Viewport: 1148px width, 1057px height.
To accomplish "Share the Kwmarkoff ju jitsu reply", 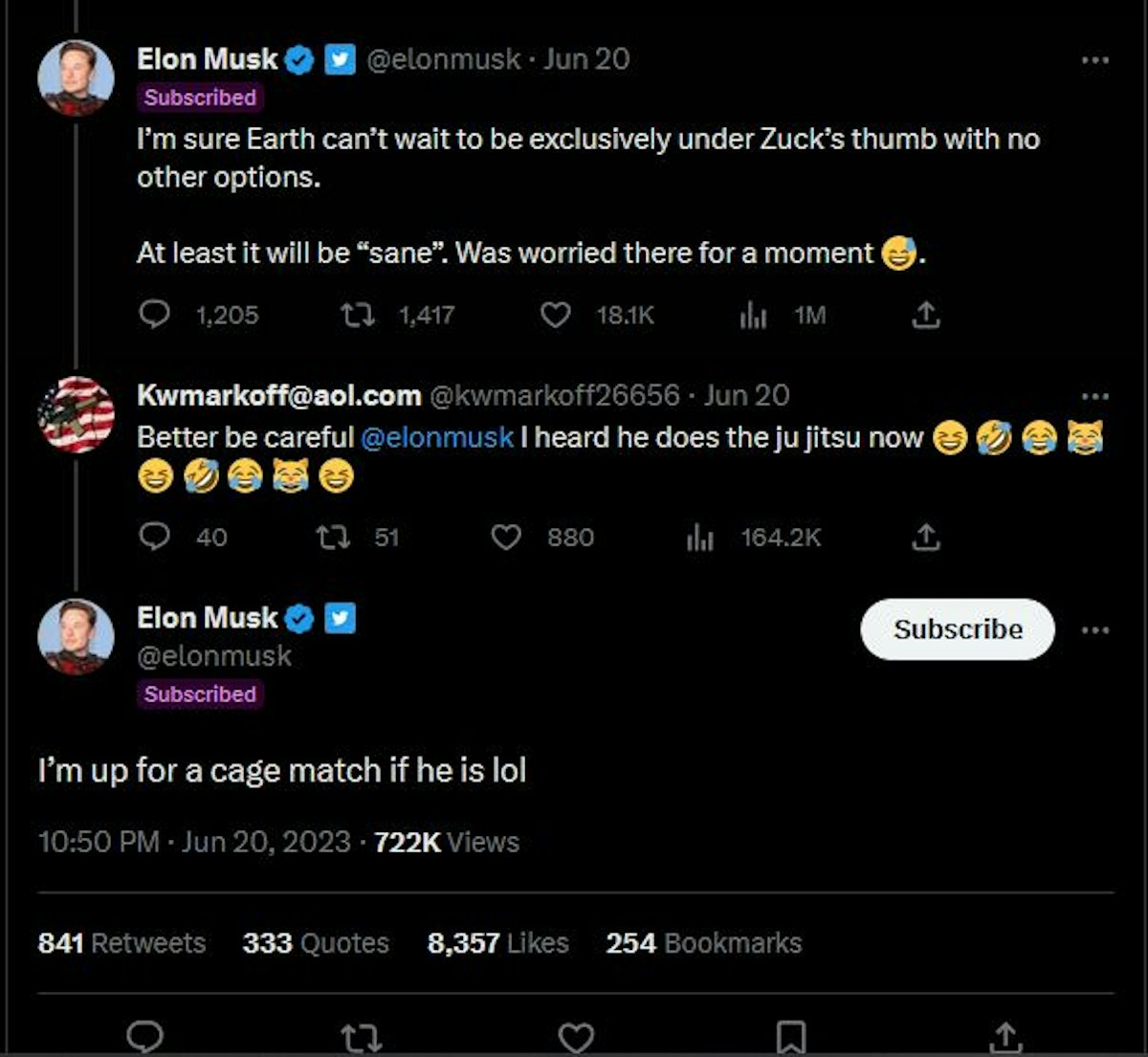I will [925, 538].
